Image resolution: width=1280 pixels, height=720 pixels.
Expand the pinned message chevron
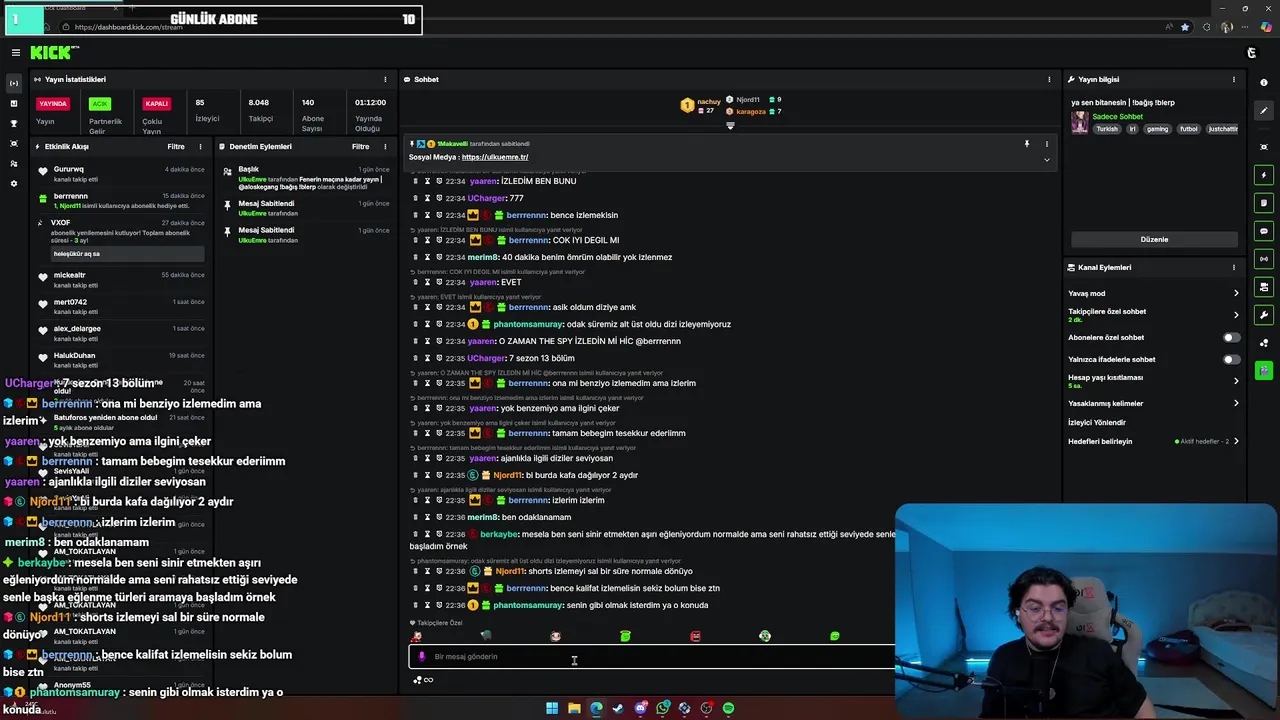1046,160
